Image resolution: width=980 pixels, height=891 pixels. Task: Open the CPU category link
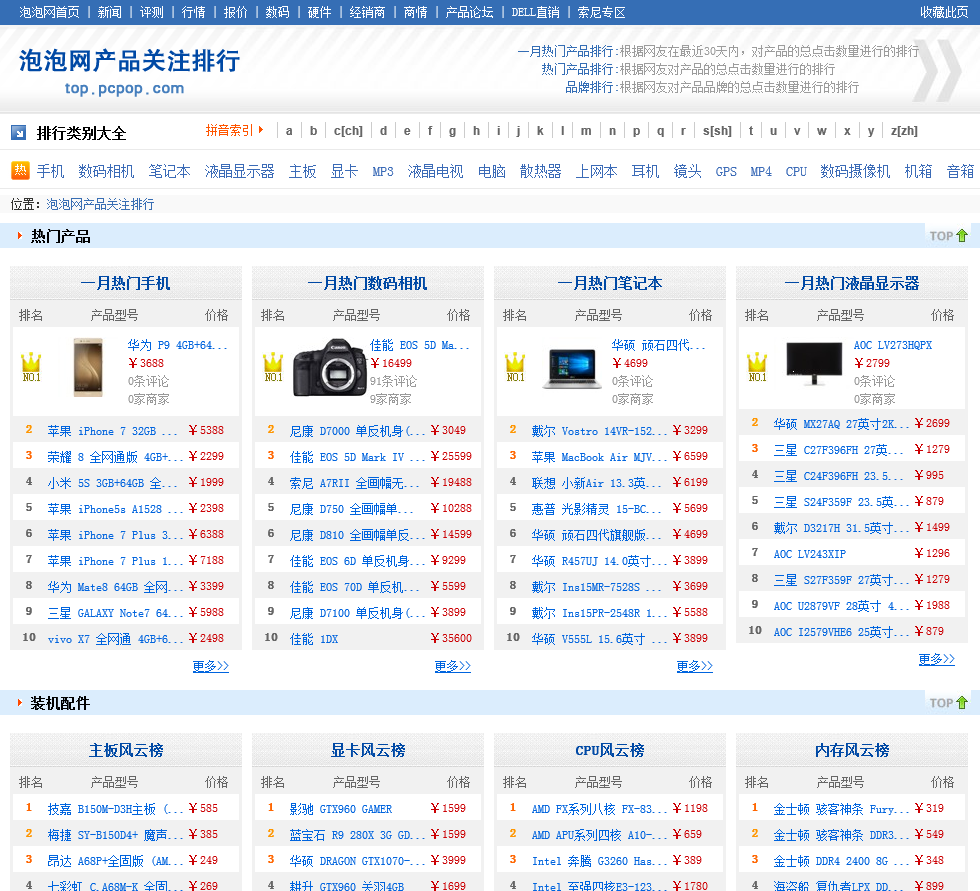click(x=796, y=171)
